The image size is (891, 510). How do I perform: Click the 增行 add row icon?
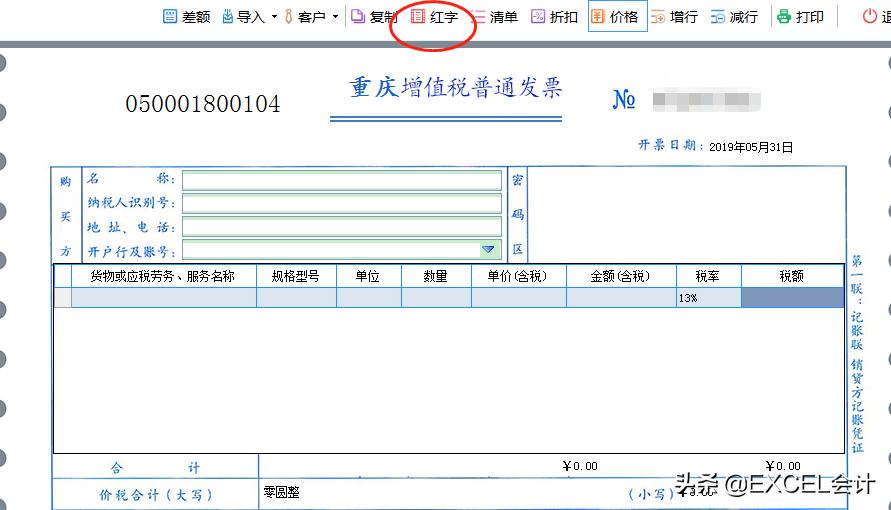pyautogui.click(x=658, y=16)
